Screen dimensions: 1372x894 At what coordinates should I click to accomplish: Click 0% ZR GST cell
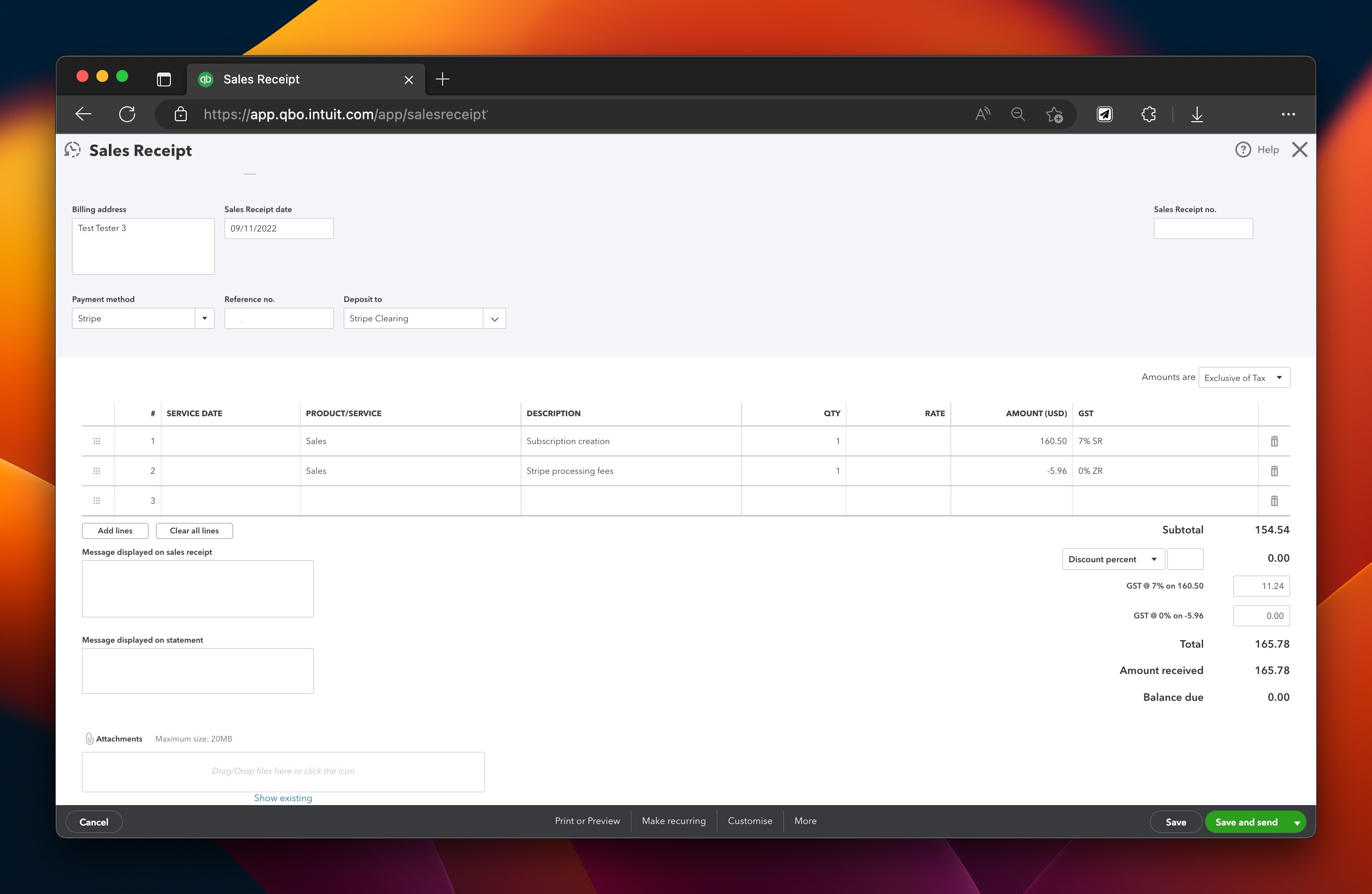(x=1165, y=471)
